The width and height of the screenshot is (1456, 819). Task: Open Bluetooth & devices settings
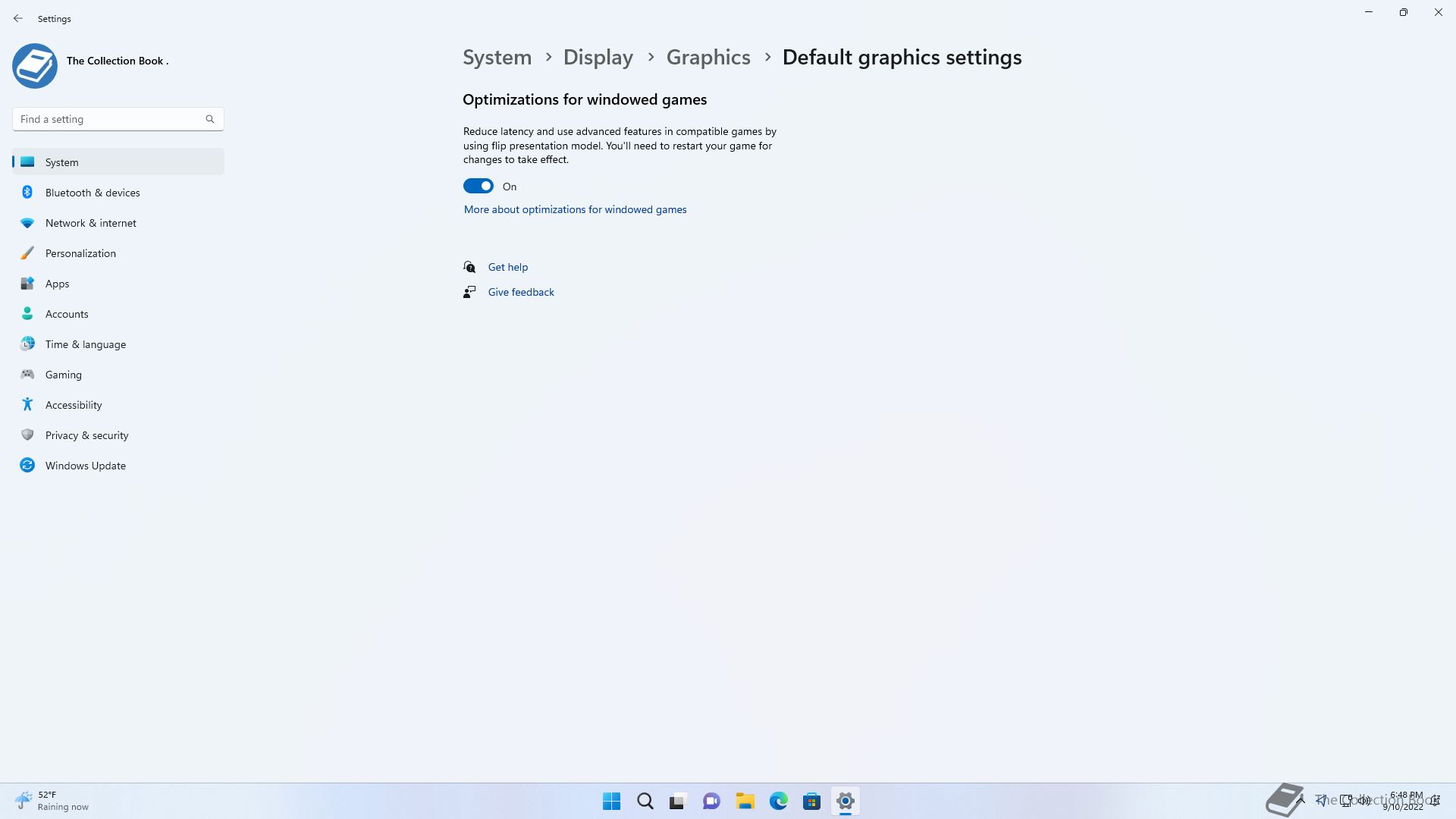click(x=93, y=193)
